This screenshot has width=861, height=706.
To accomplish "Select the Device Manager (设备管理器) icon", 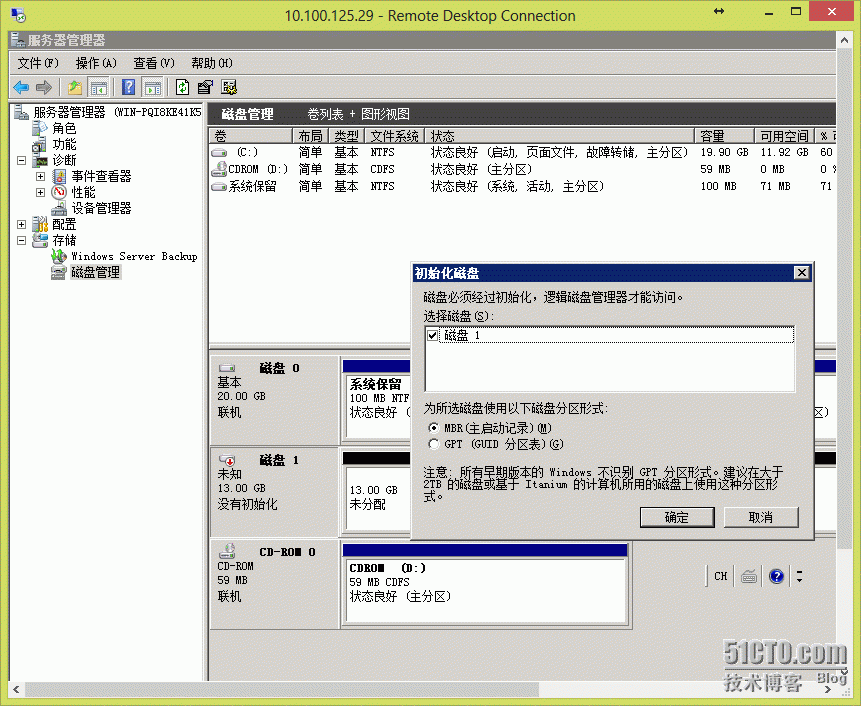I will click(59, 208).
